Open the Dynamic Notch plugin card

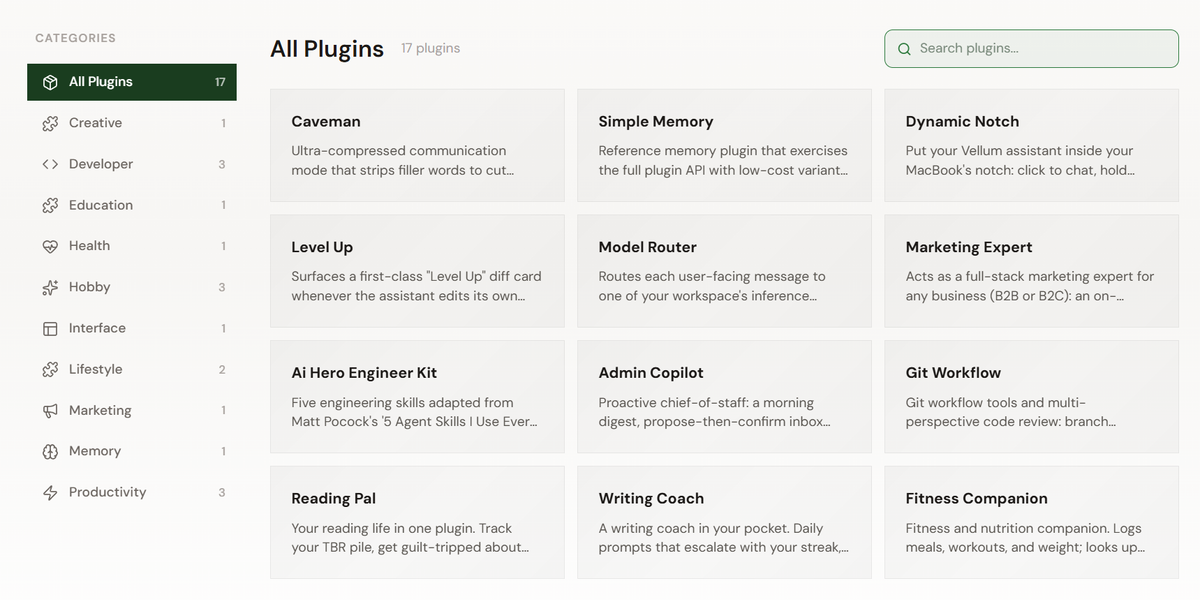1031,145
